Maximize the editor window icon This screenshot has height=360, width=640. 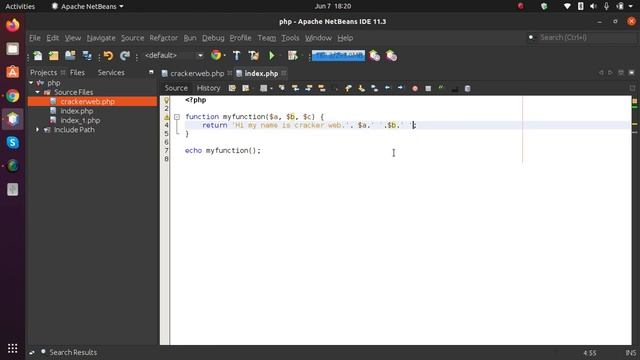pos(631,73)
